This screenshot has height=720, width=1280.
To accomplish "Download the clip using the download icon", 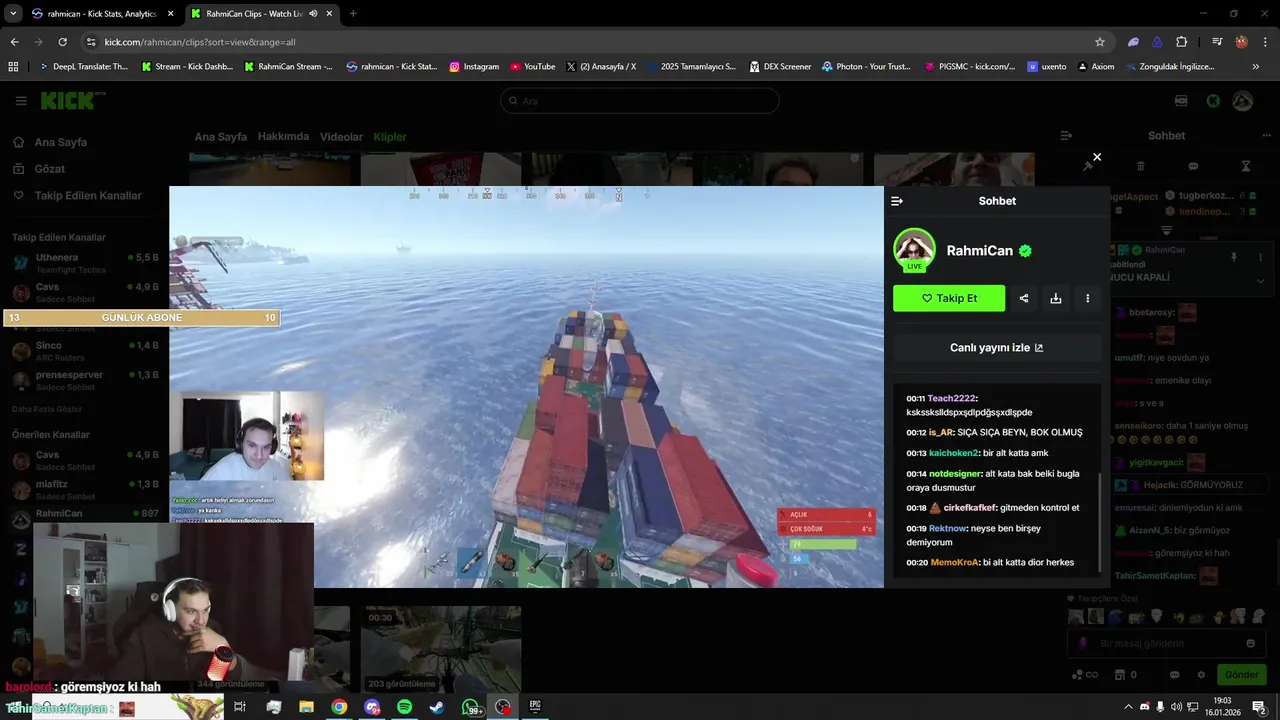I will click(1055, 298).
